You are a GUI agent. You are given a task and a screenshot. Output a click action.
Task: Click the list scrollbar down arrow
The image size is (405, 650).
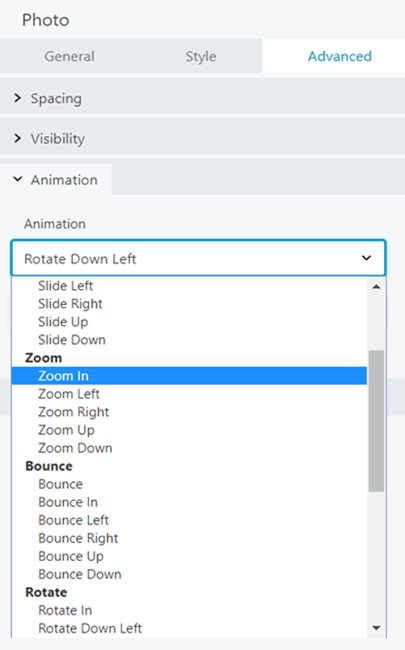376,628
